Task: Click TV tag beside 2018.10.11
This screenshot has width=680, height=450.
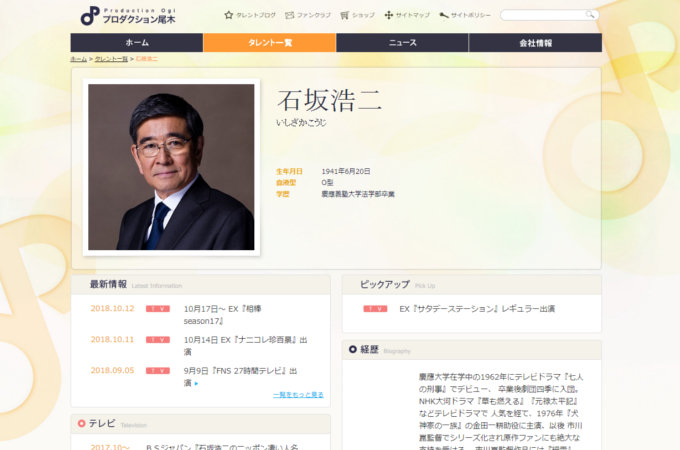Action: click(158, 340)
